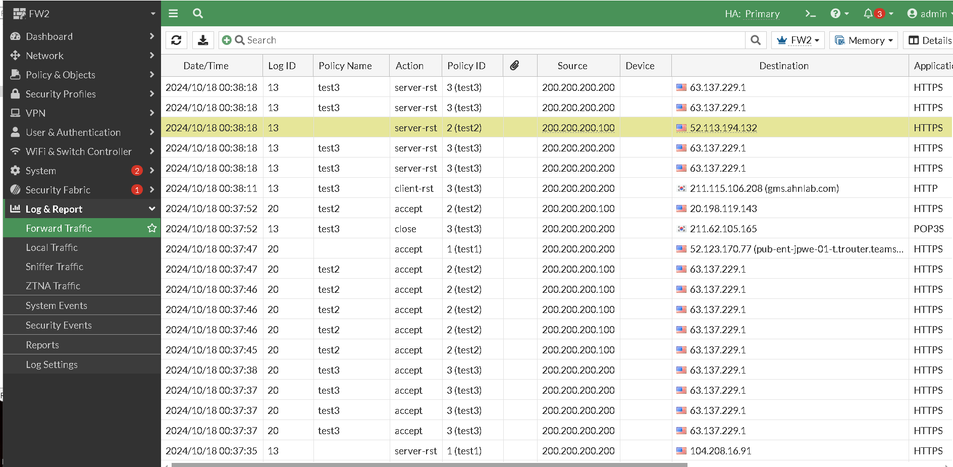Open the CLI console icon

click(810, 13)
